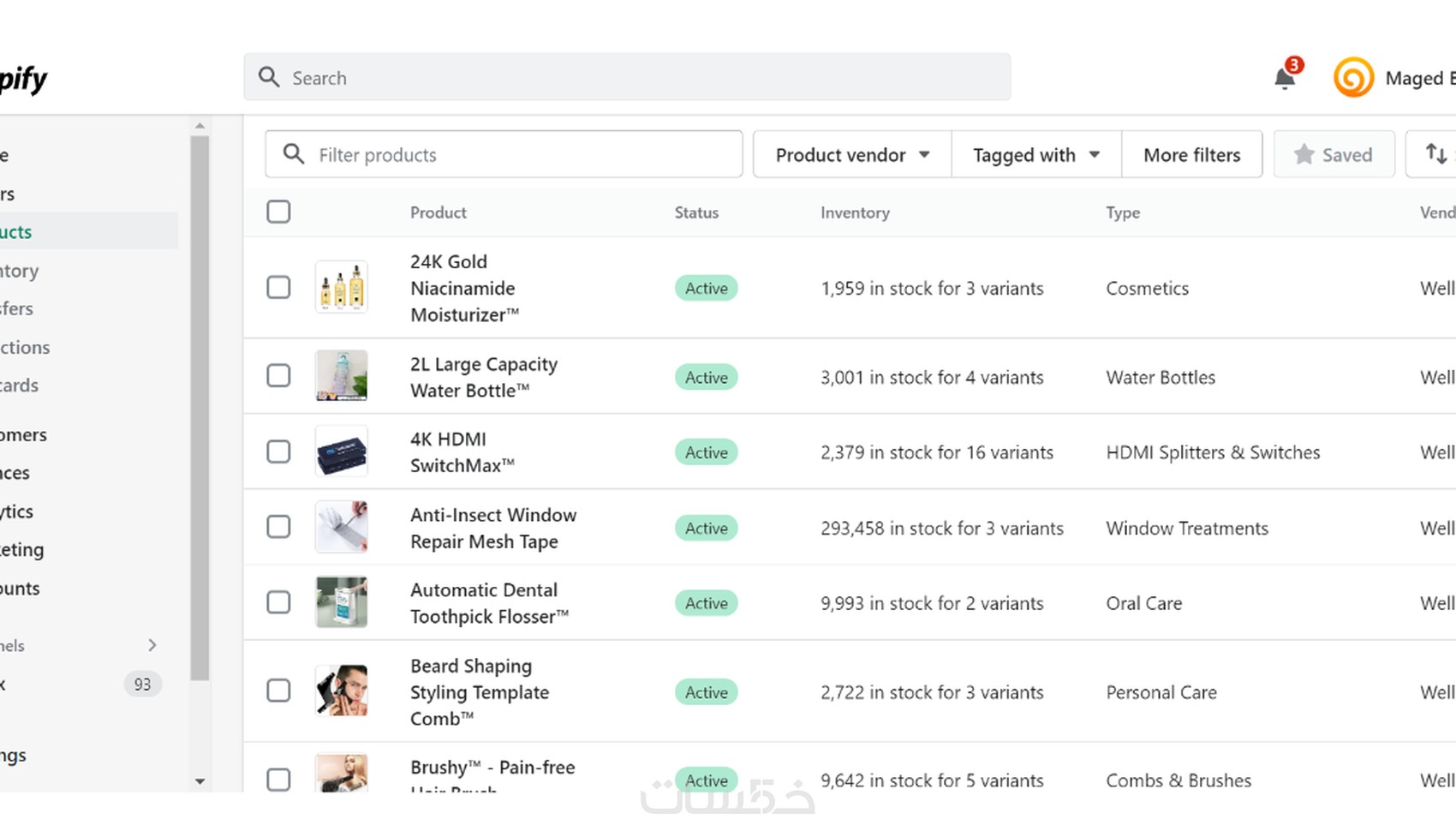This screenshot has width=1456, height=831.
Task: Click the sidebar scroll-down arrow
Action: pyautogui.click(x=200, y=781)
